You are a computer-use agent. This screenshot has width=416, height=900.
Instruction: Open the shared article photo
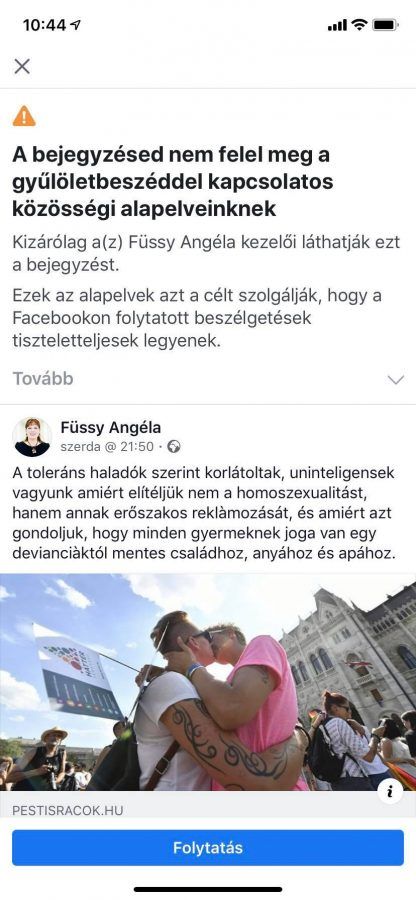tap(208, 682)
